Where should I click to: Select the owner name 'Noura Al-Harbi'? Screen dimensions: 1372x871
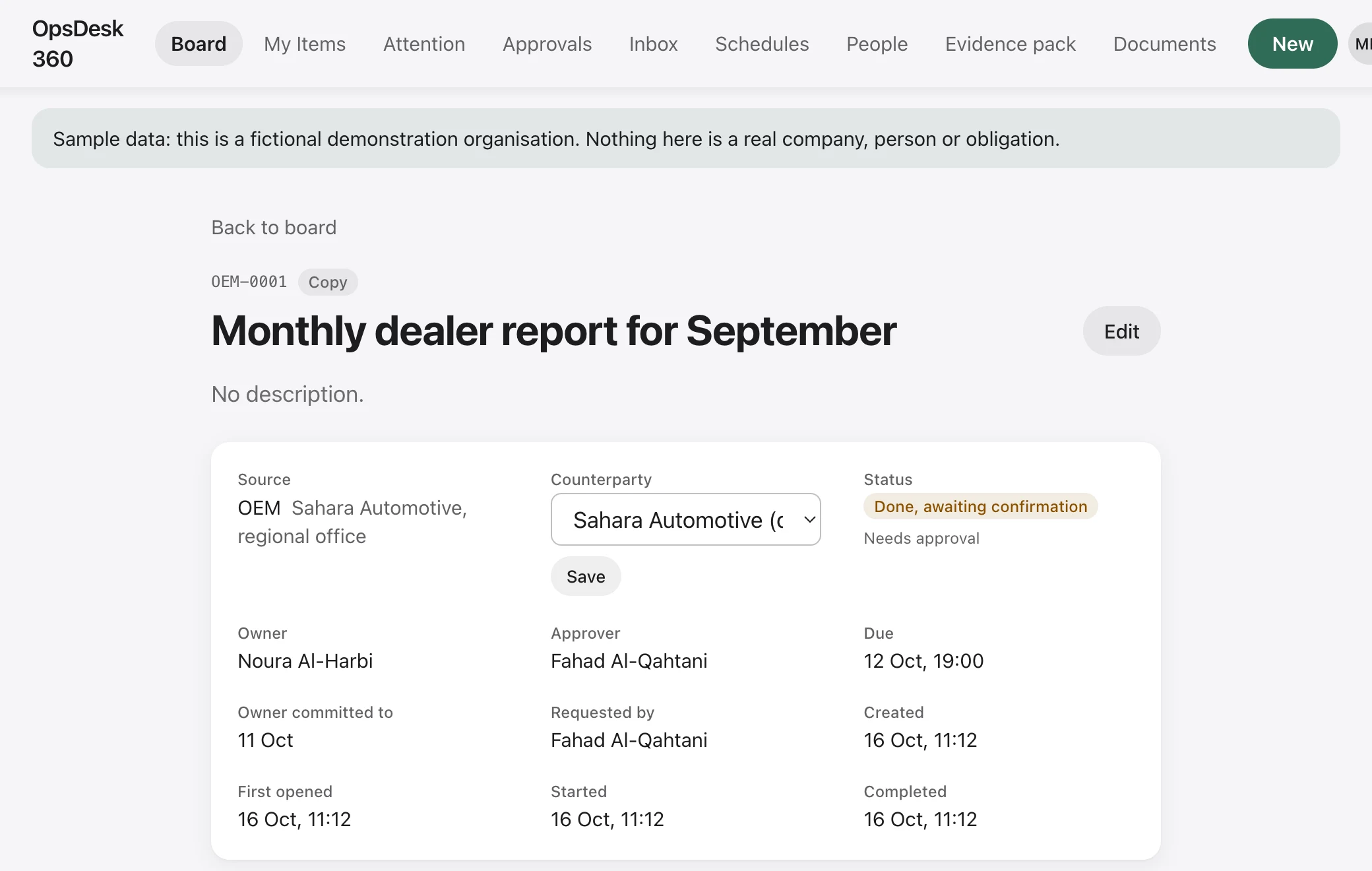[305, 661]
